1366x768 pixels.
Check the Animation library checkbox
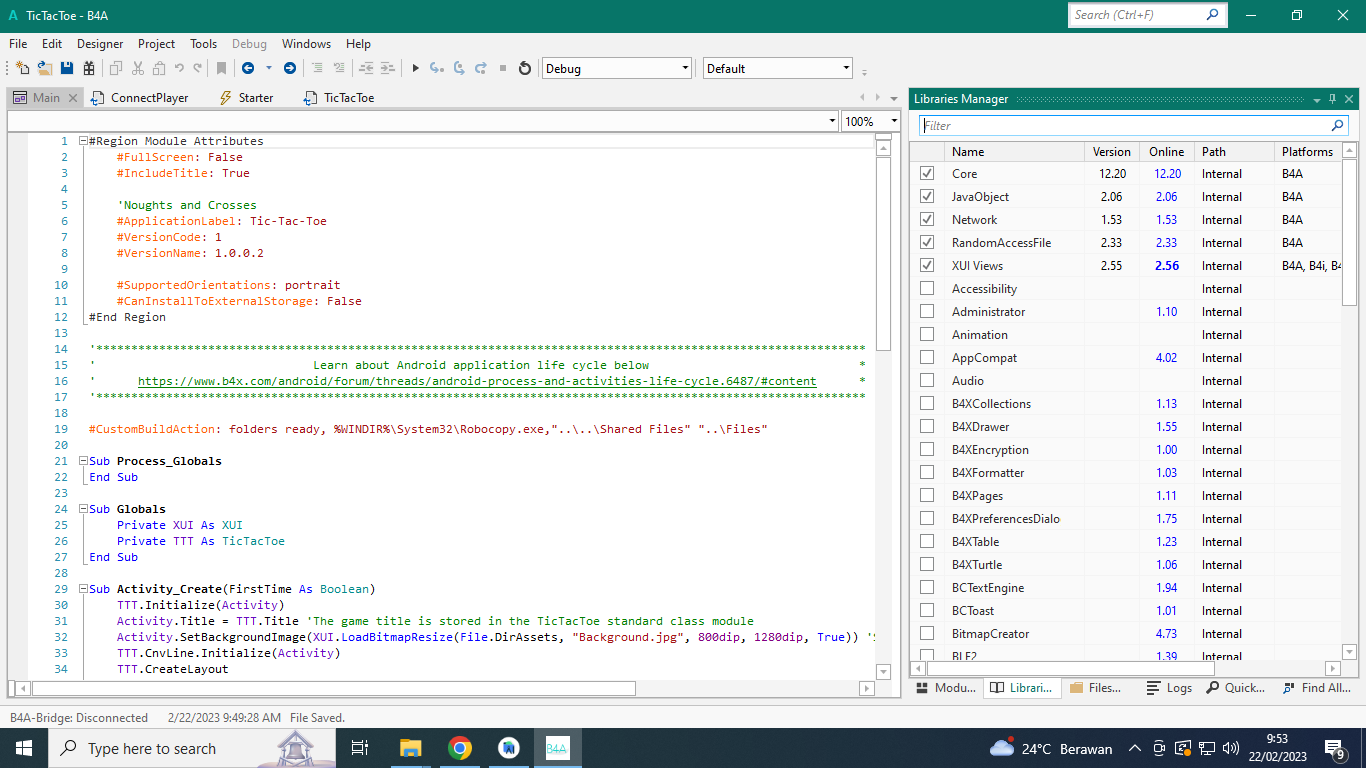click(x=927, y=335)
